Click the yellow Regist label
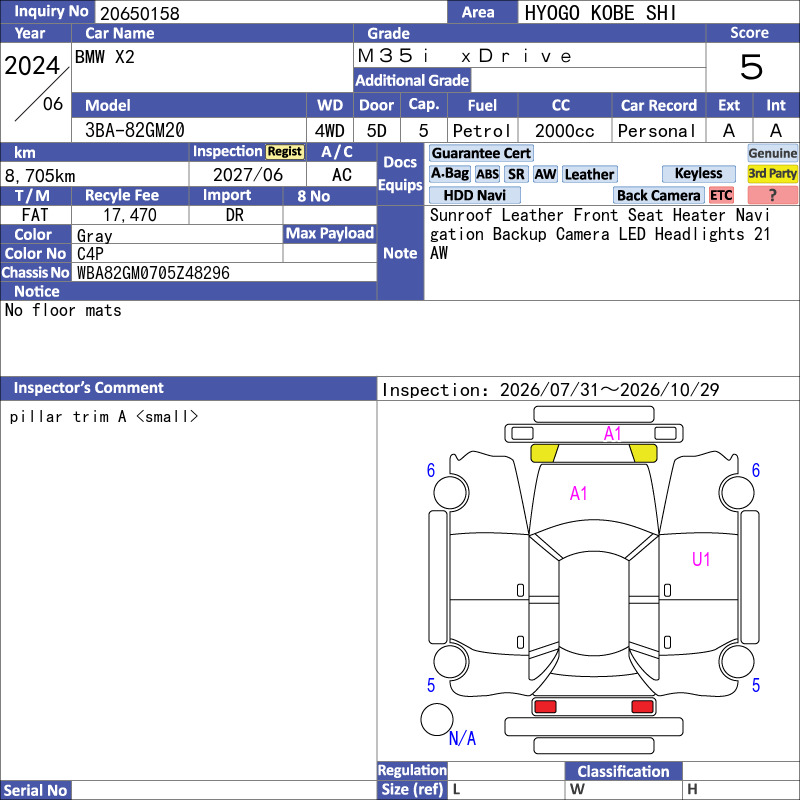 pyautogui.click(x=285, y=152)
